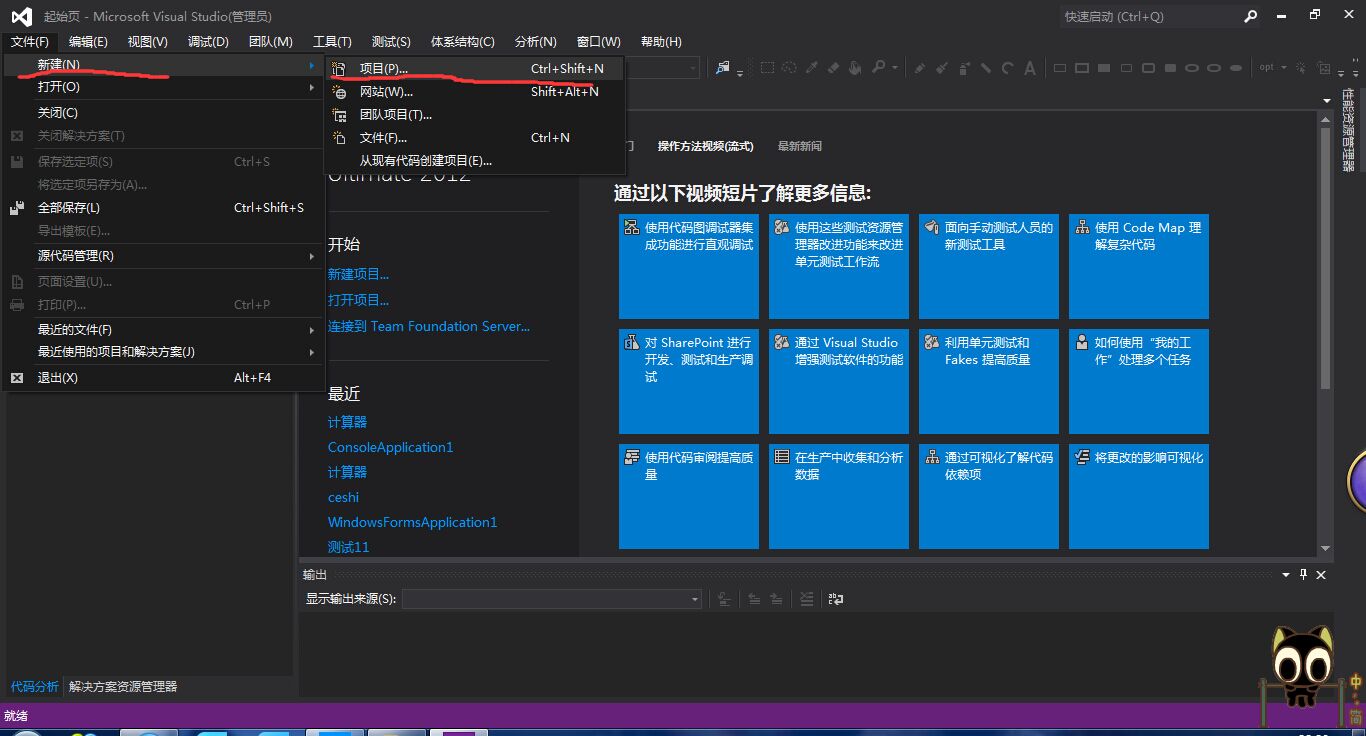
Task: Select the Airbrush spray tool
Action: pos(964,68)
